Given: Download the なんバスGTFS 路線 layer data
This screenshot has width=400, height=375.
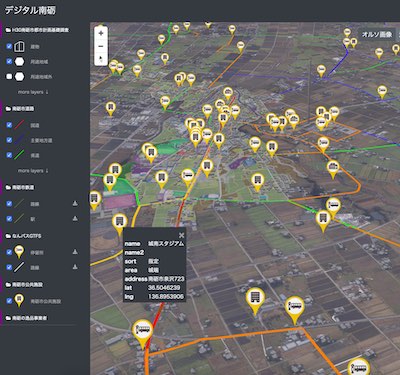Looking at the screenshot, I should [75, 267].
